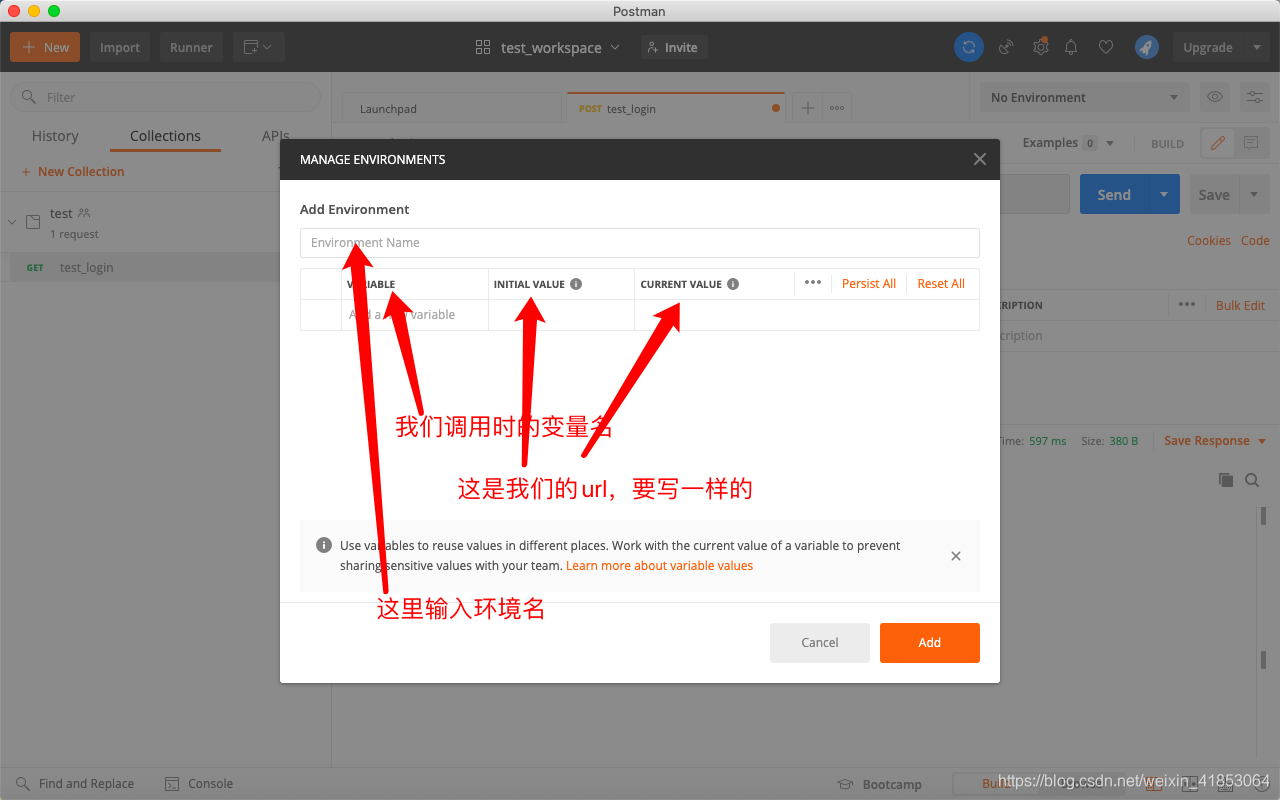Image resolution: width=1280 pixels, height=800 pixels.
Task: Click Persist All link
Action: [x=869, y=284]
